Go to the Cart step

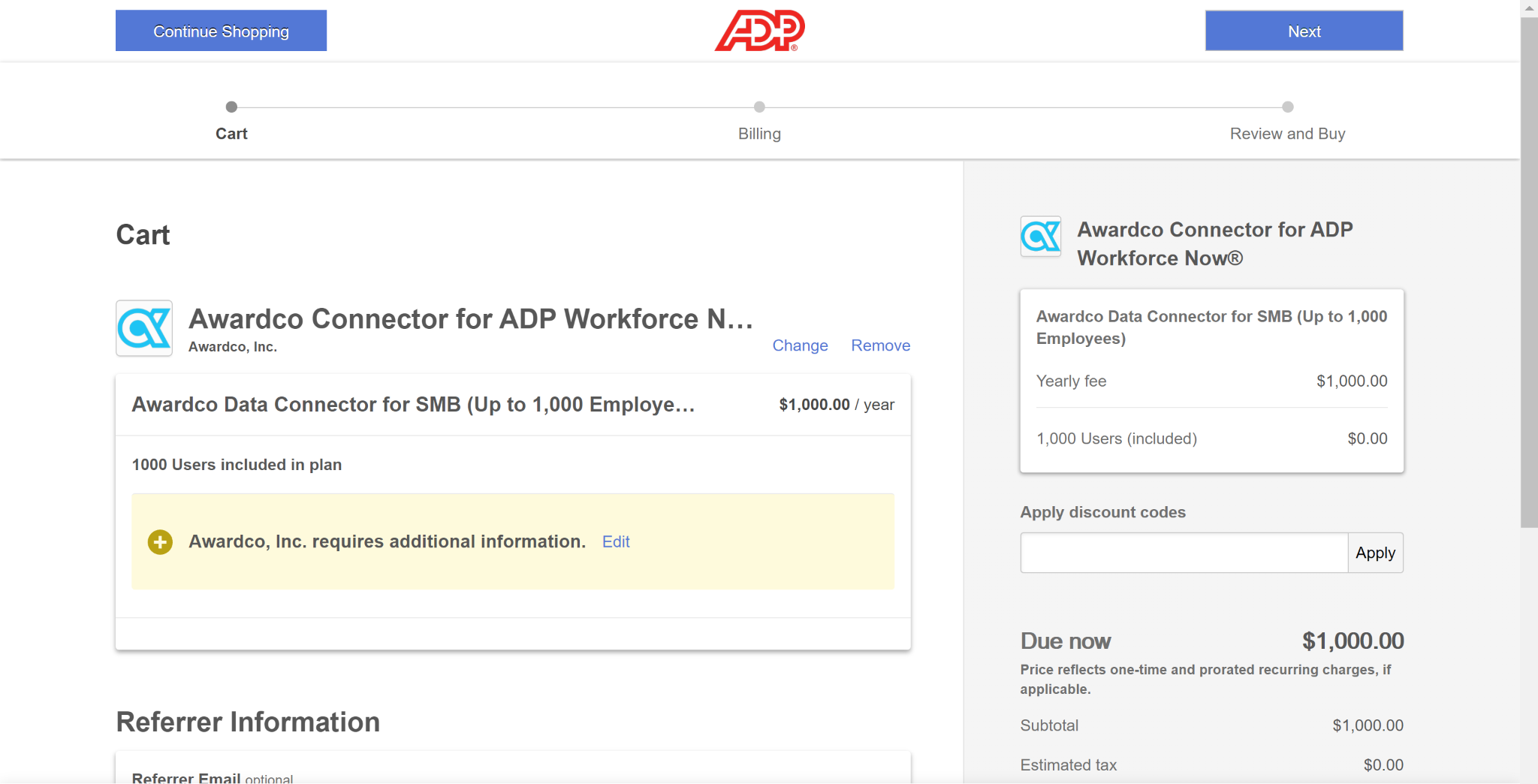tap(231, 134)
